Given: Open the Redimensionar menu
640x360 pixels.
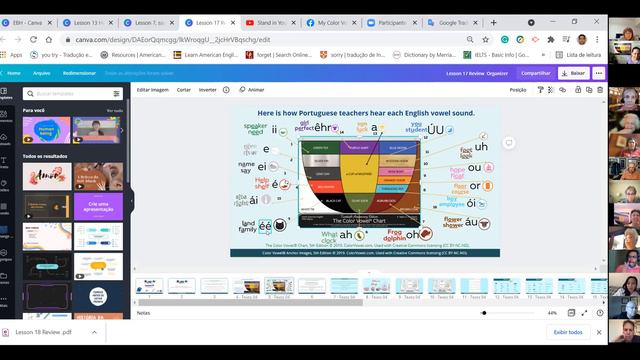Looking at the screenshot, I should pos(79,73).
